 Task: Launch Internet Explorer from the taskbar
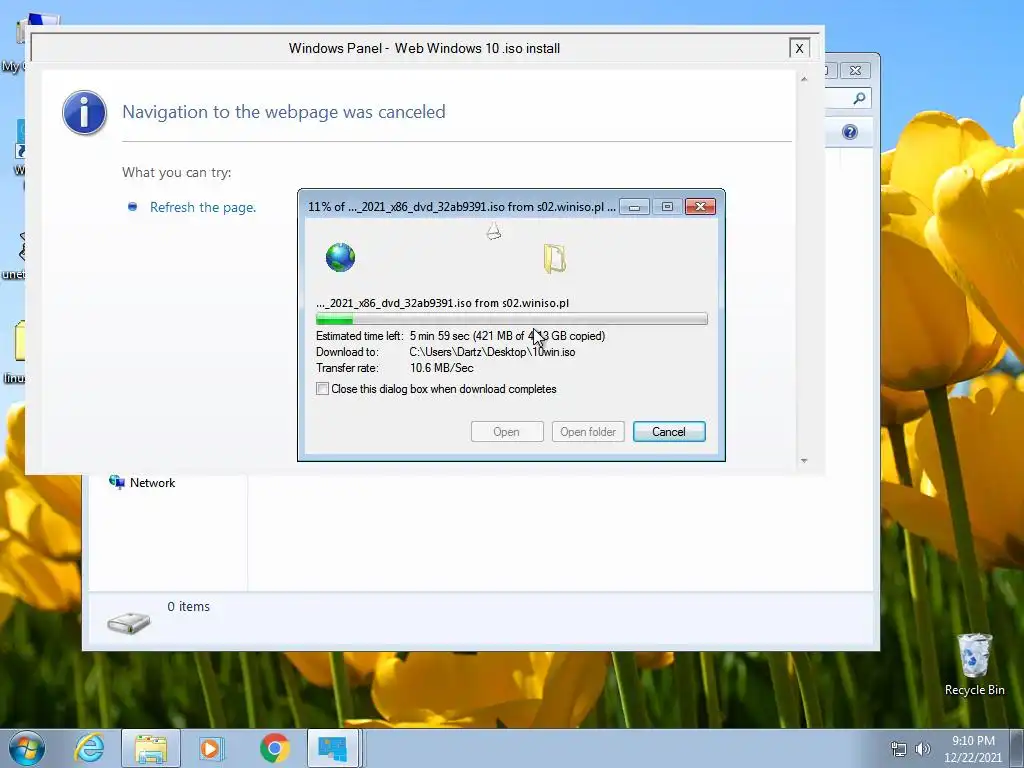89,748
